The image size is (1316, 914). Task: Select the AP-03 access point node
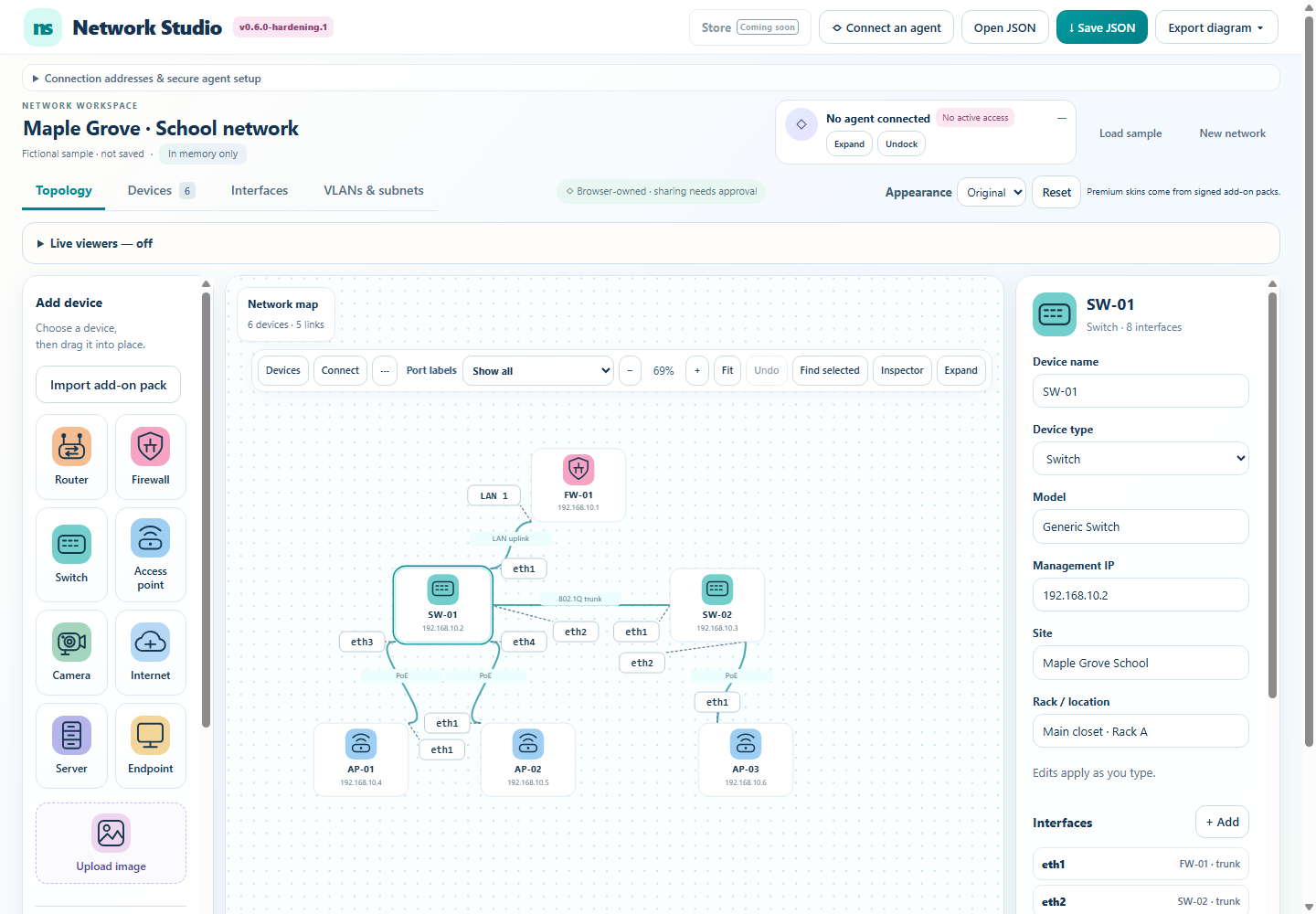(x=746, y=760)
